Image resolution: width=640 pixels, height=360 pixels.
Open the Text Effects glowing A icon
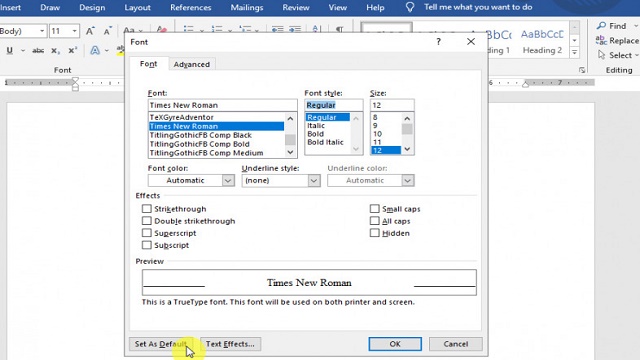point(95,50)
